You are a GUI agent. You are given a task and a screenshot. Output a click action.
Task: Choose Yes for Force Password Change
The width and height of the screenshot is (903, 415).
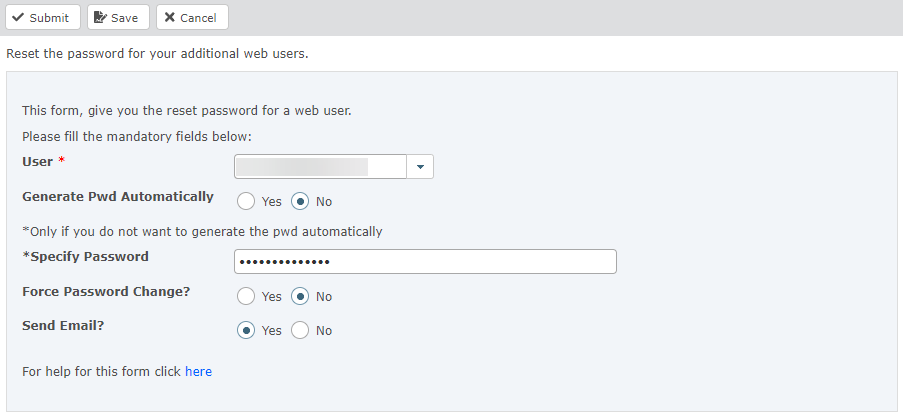point(246,296)
